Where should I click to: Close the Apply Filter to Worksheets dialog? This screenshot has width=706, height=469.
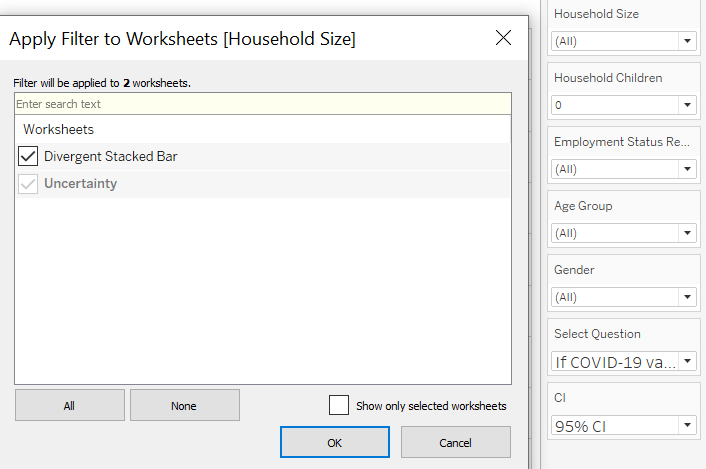[503, 39]
